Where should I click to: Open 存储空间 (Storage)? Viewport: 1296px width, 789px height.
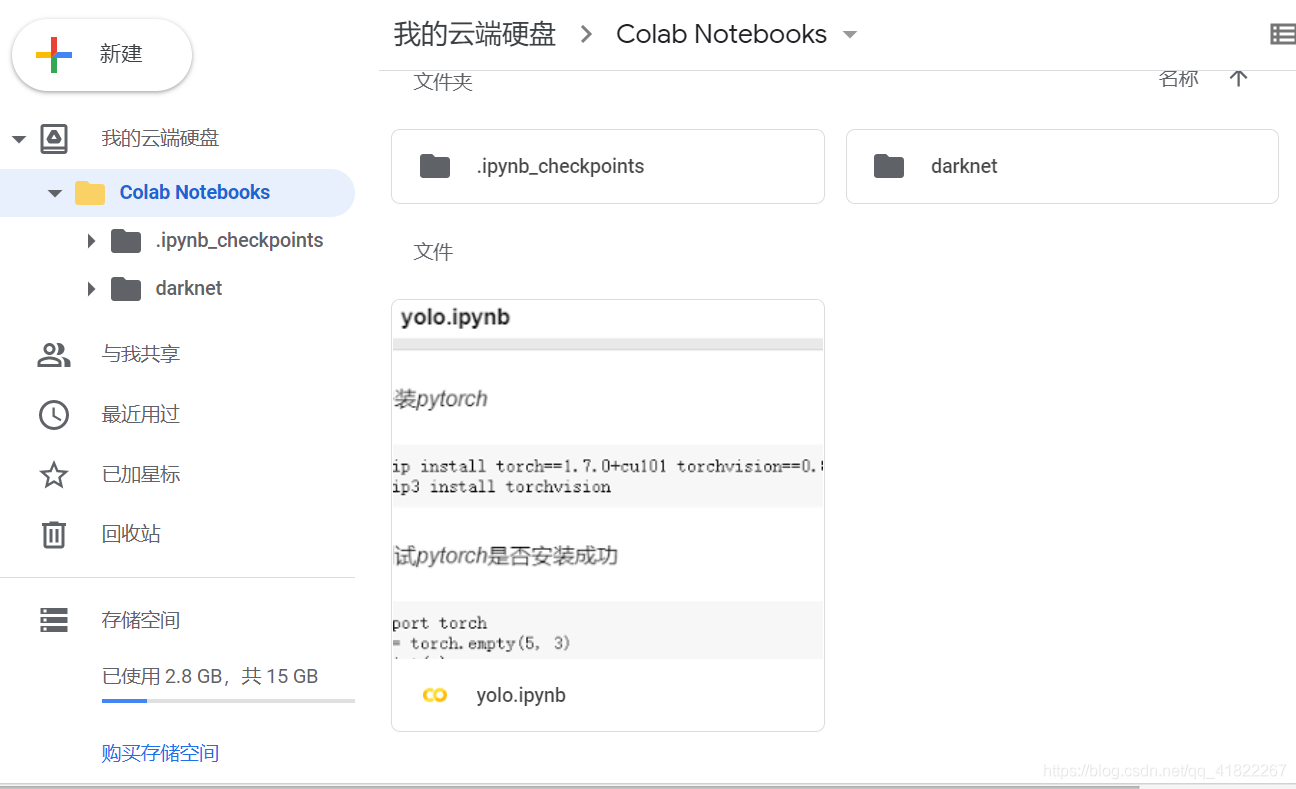[x=141, y=620]
